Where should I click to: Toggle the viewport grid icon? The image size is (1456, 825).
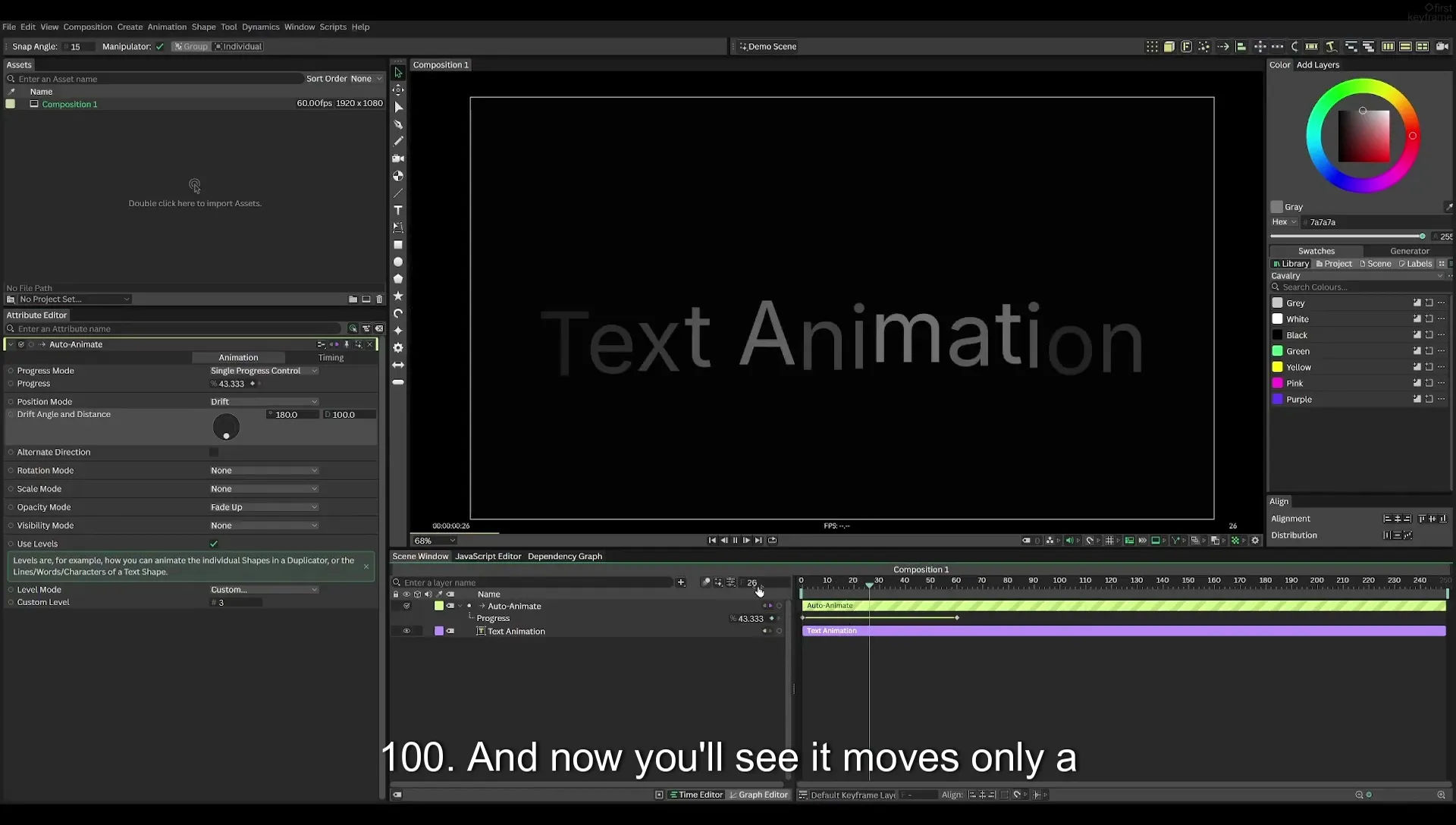1109,541
